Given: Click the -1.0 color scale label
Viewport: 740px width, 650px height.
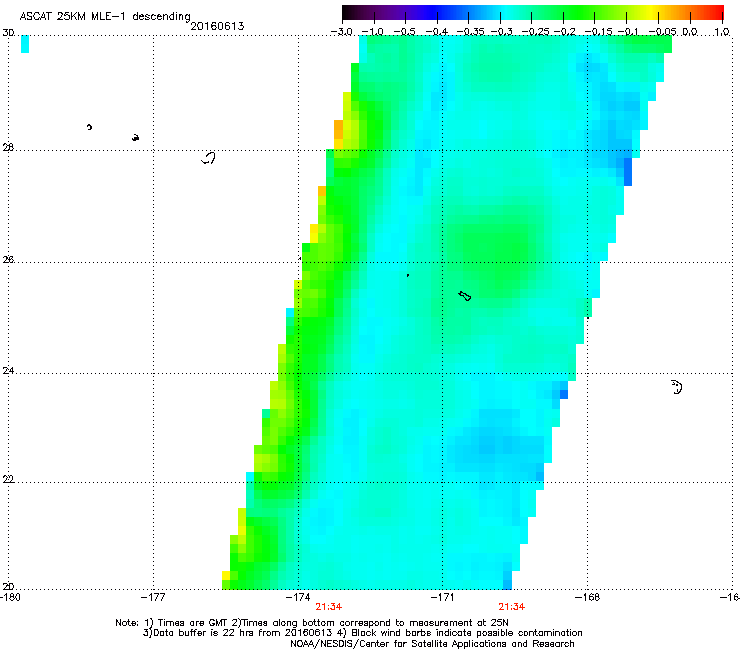Looking at the screenshot, I should point(372,32).
